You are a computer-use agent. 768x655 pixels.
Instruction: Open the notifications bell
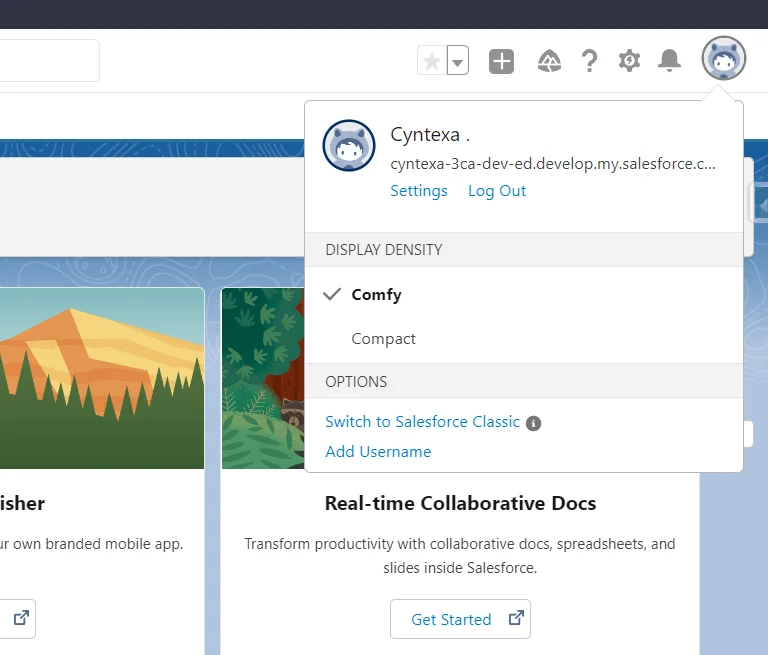669,61
